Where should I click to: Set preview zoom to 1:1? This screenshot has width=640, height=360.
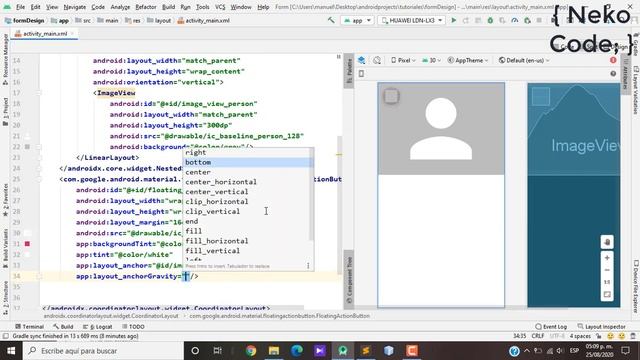pos(607,282)
